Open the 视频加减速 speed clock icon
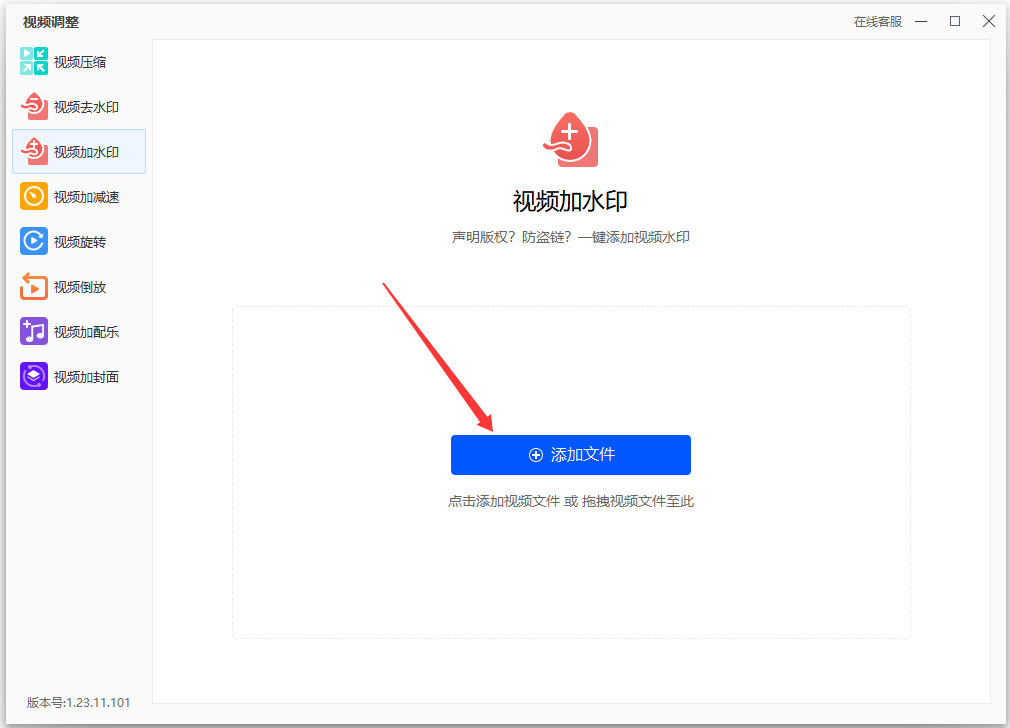 tap(33, 196)
